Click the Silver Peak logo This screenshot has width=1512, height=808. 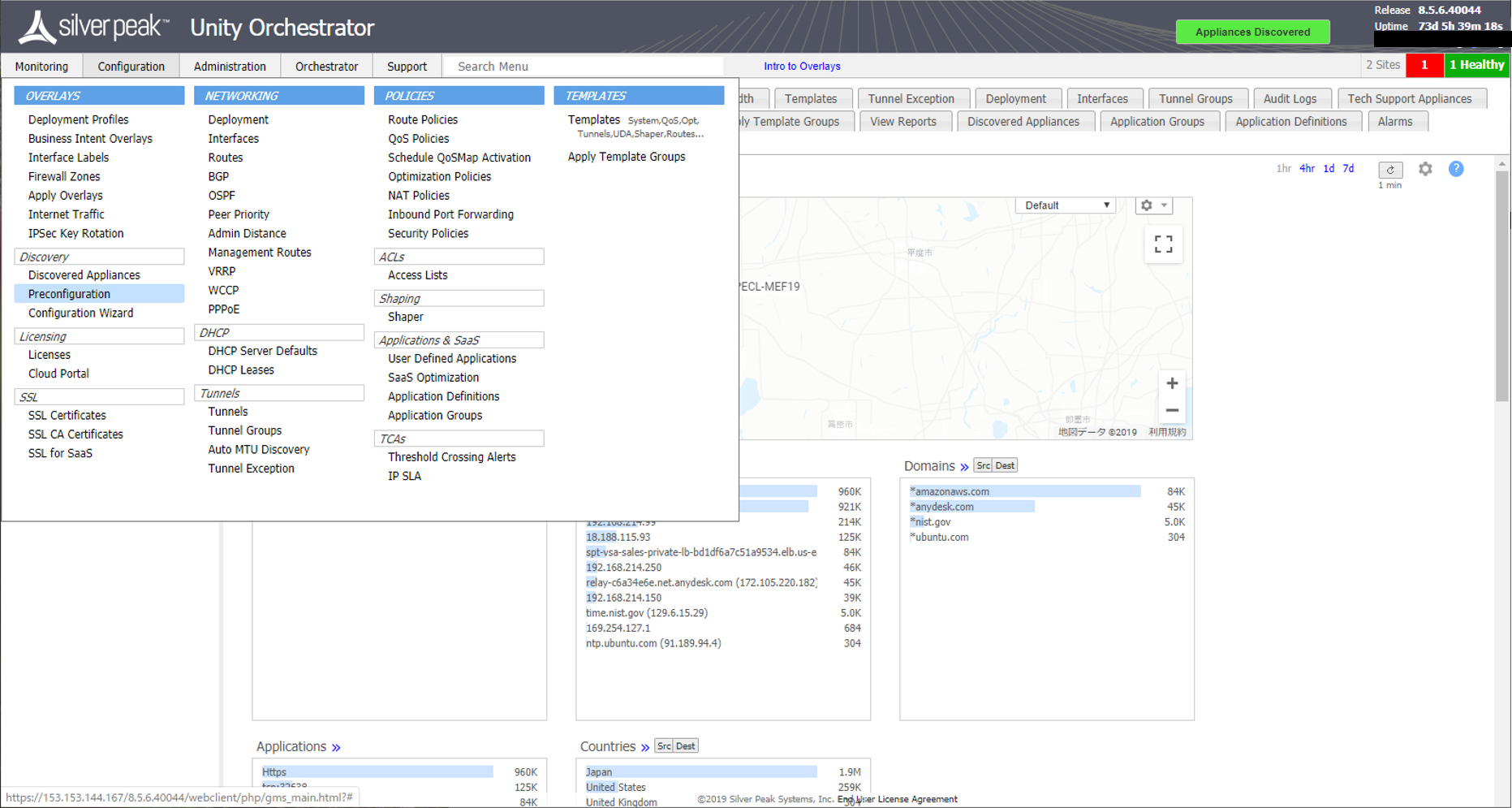coord(94,27)
